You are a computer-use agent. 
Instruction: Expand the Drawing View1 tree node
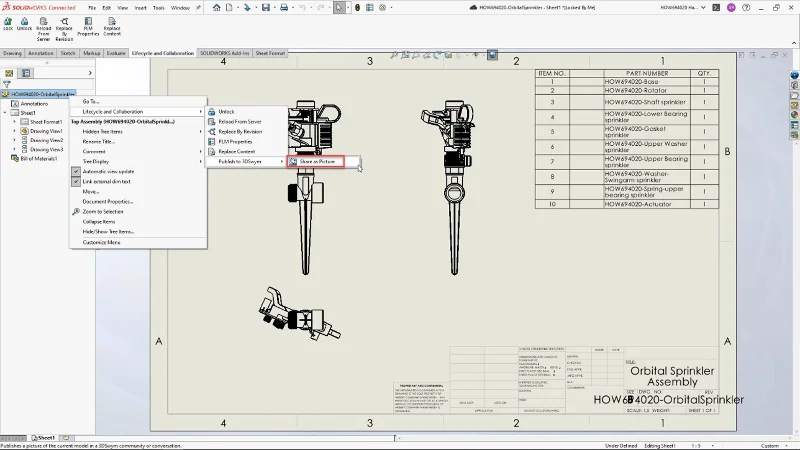[x=14, y=131]
